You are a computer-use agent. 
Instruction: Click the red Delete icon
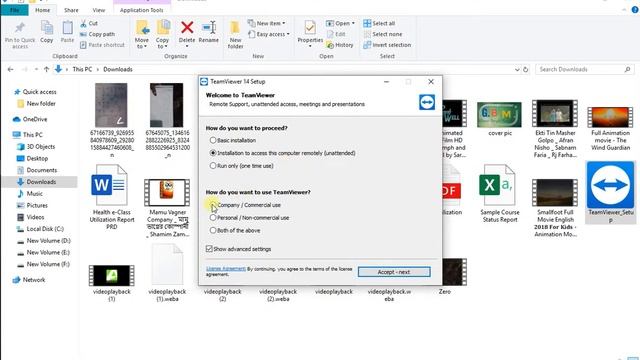[x=187, y=28]
